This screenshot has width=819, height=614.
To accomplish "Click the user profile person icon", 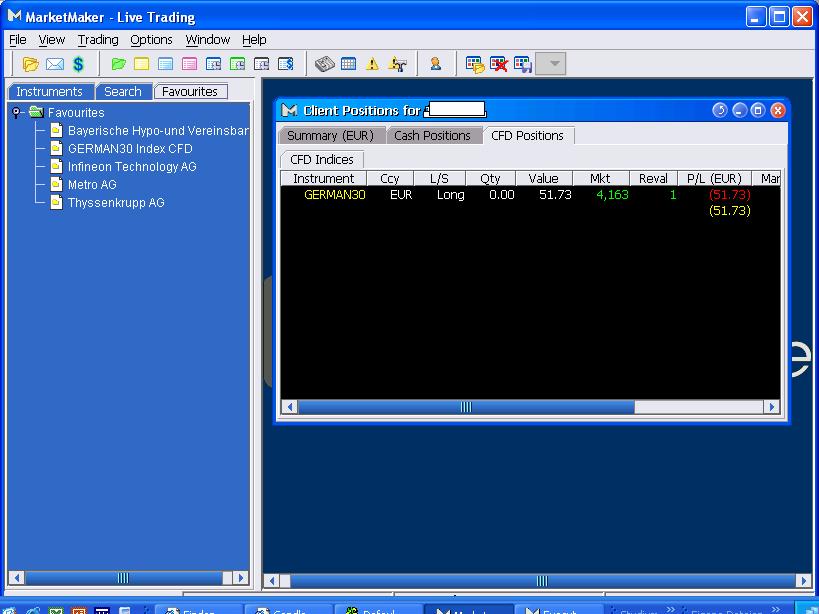I will pos(435,65).
